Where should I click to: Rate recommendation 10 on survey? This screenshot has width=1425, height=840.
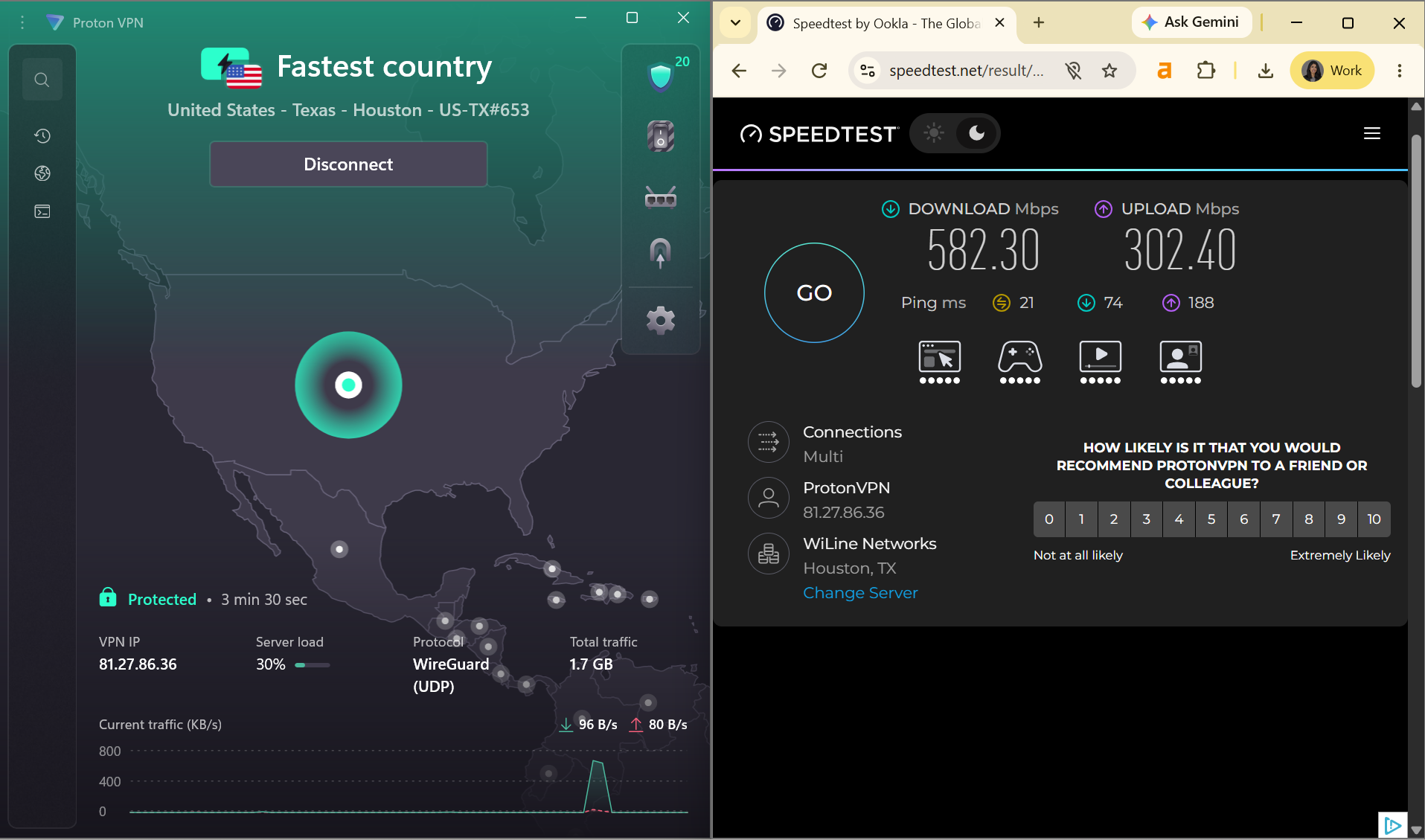click(1374, 519)
